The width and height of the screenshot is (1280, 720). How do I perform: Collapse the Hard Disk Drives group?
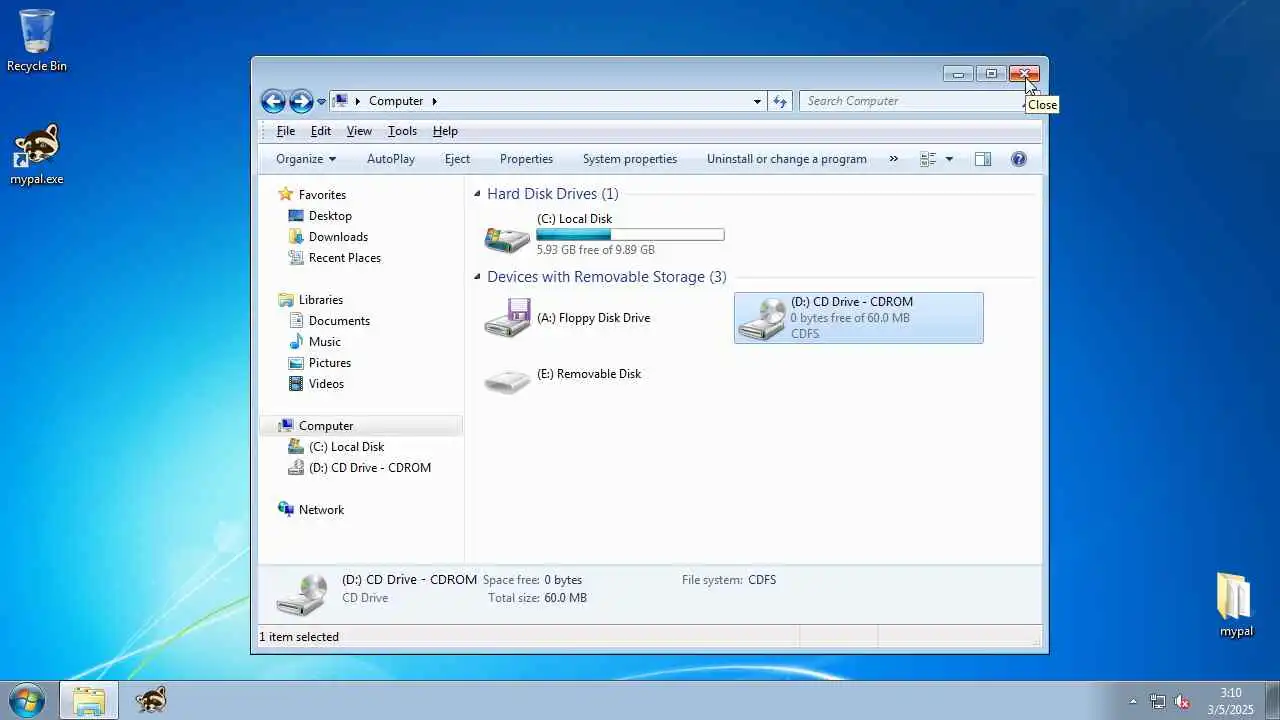pyautogui.click(x=477, y=194)
